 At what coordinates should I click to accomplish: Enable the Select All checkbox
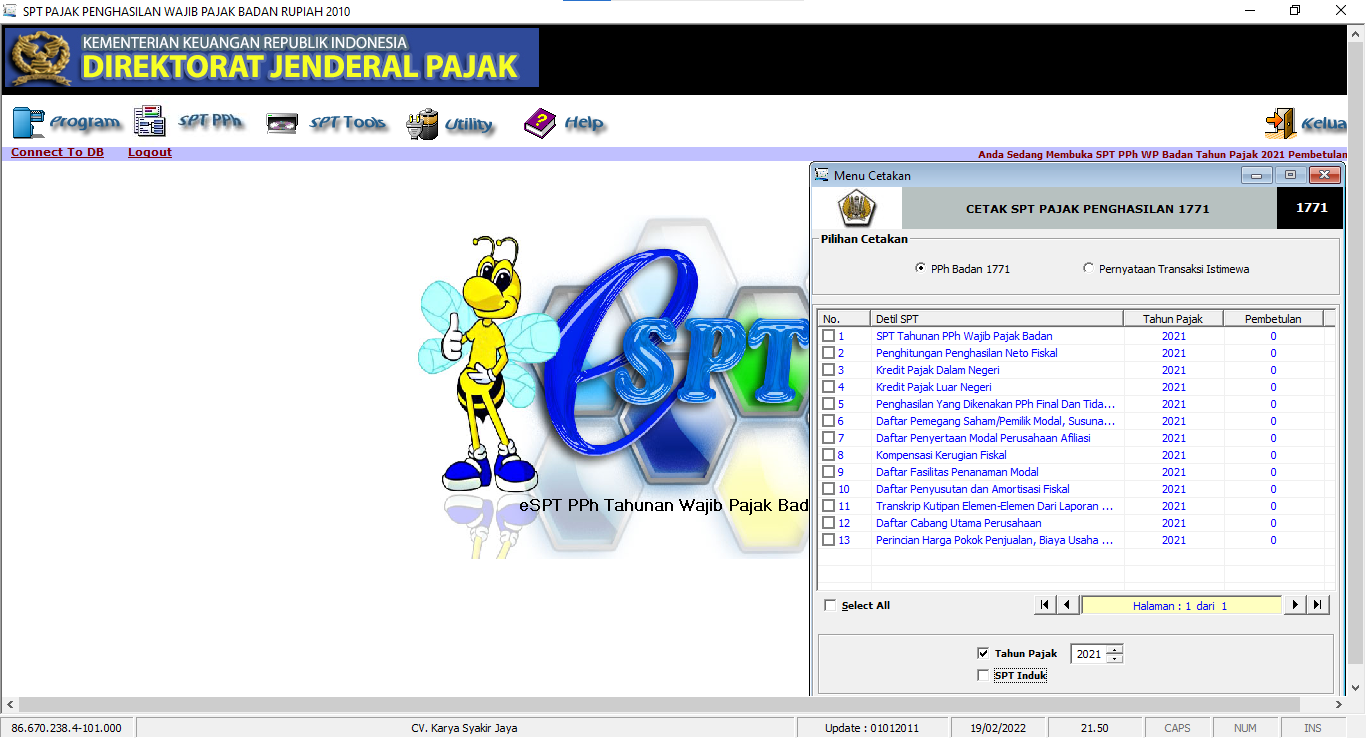830,605
